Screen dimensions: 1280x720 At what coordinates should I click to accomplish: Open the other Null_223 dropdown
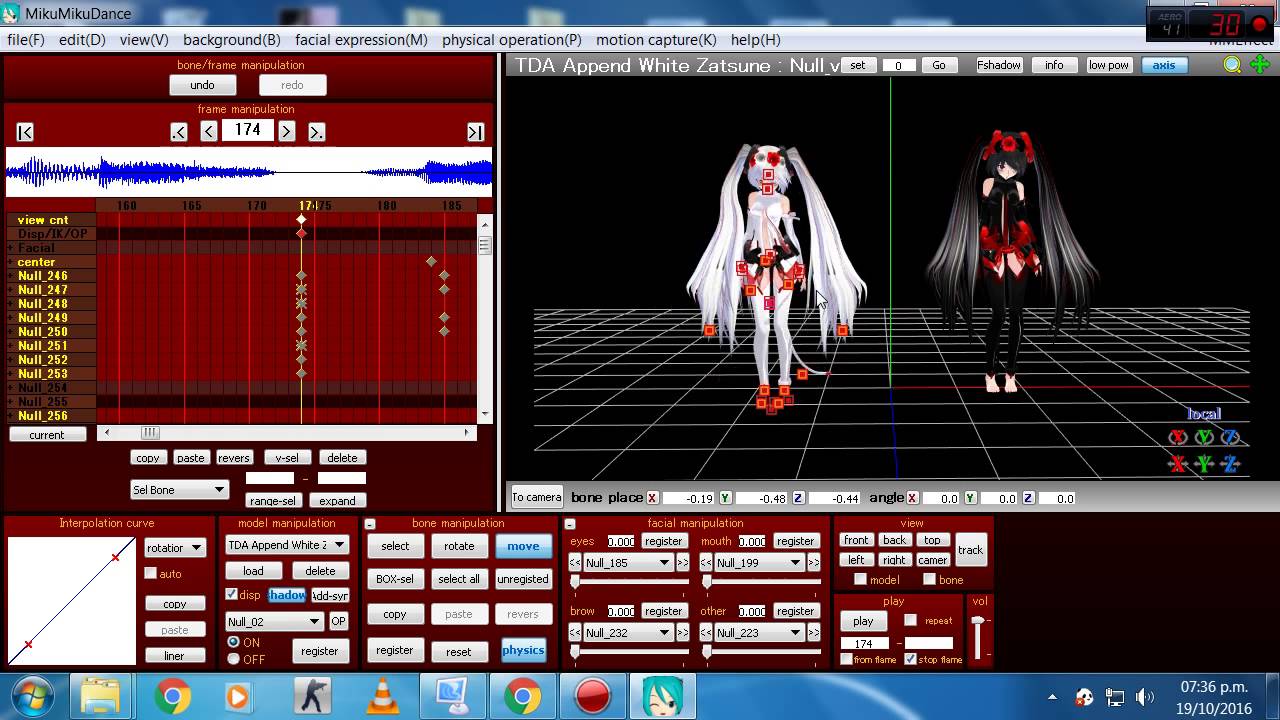759,633
